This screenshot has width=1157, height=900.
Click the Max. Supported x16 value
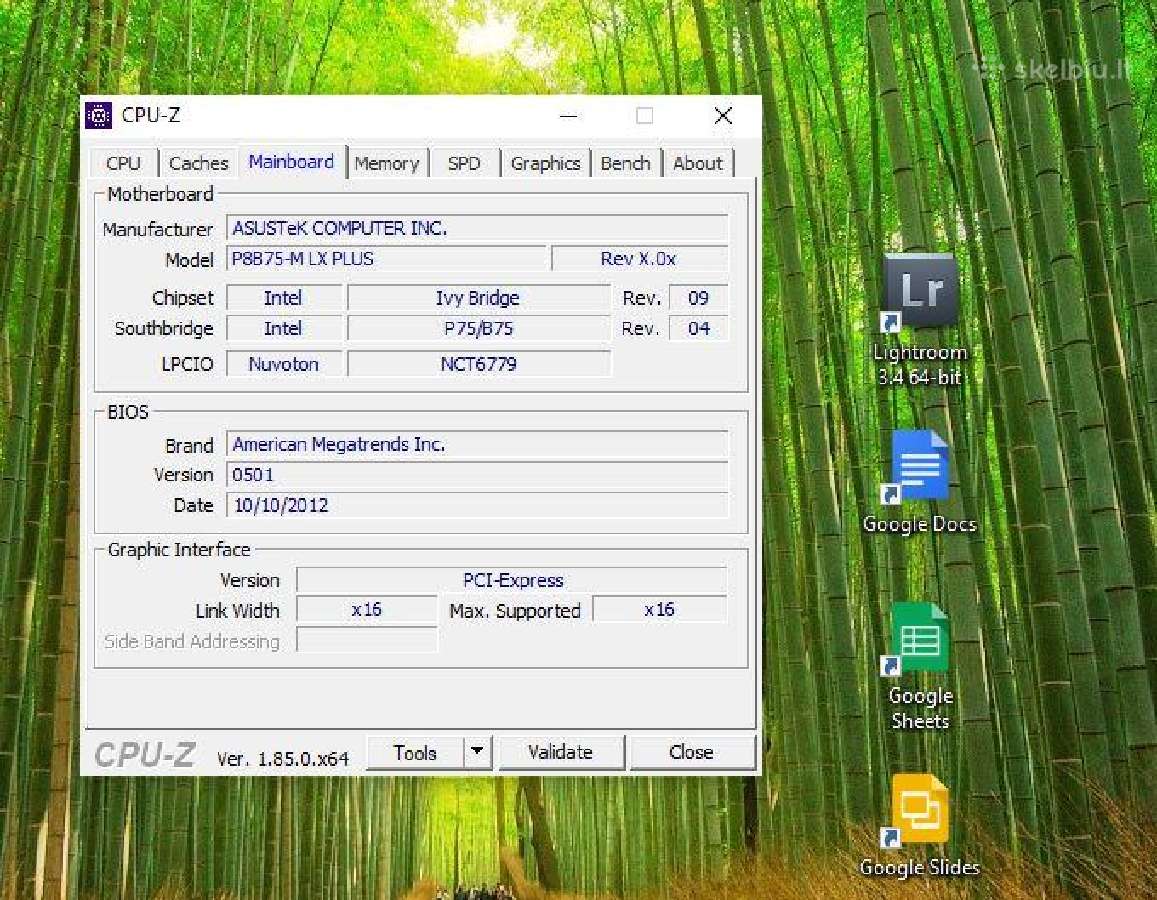coord(660,609)
